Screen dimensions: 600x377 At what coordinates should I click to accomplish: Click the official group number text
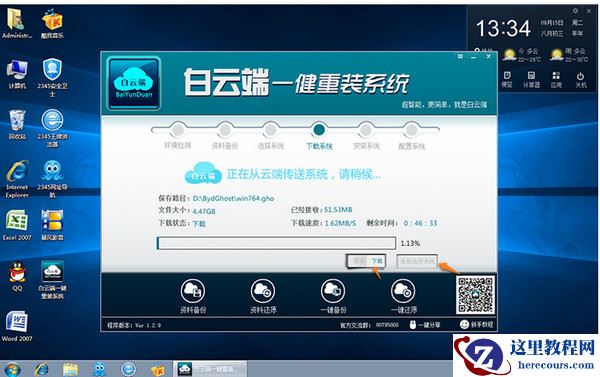(369, 325)
